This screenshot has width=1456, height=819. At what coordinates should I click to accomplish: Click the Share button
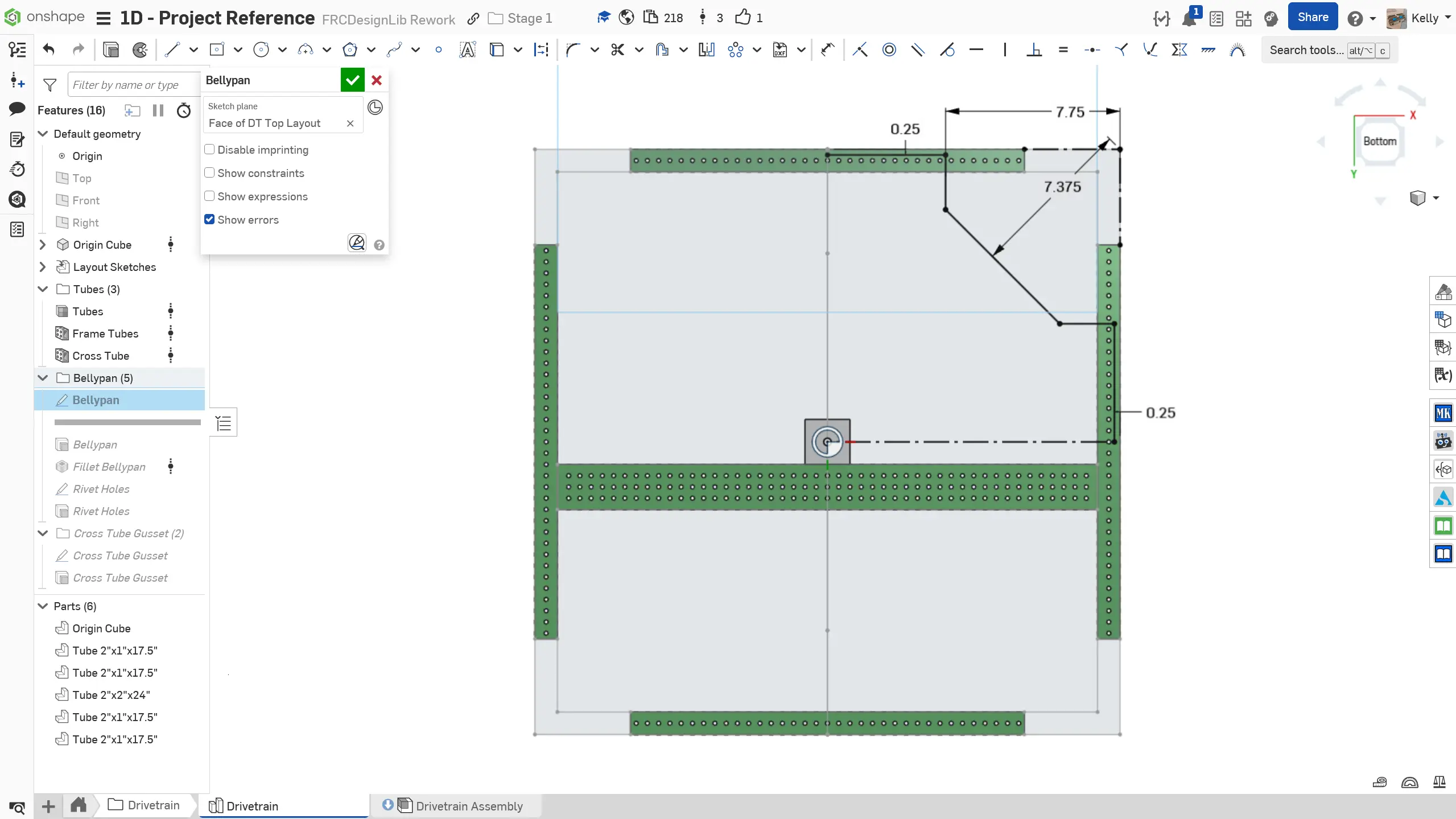click(x=1313, y=18)
